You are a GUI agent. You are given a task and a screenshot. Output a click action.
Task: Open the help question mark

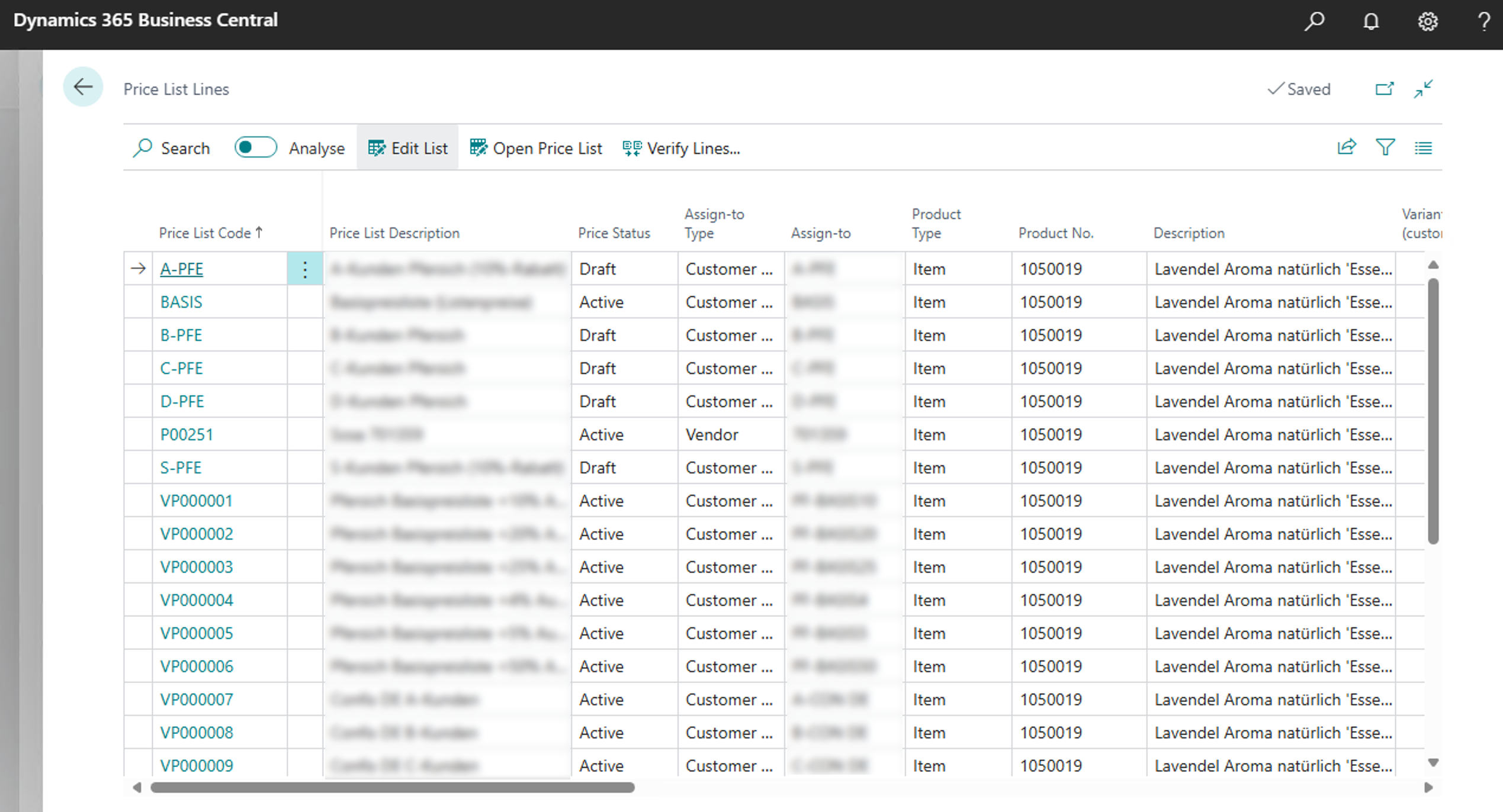(1483, 22)
